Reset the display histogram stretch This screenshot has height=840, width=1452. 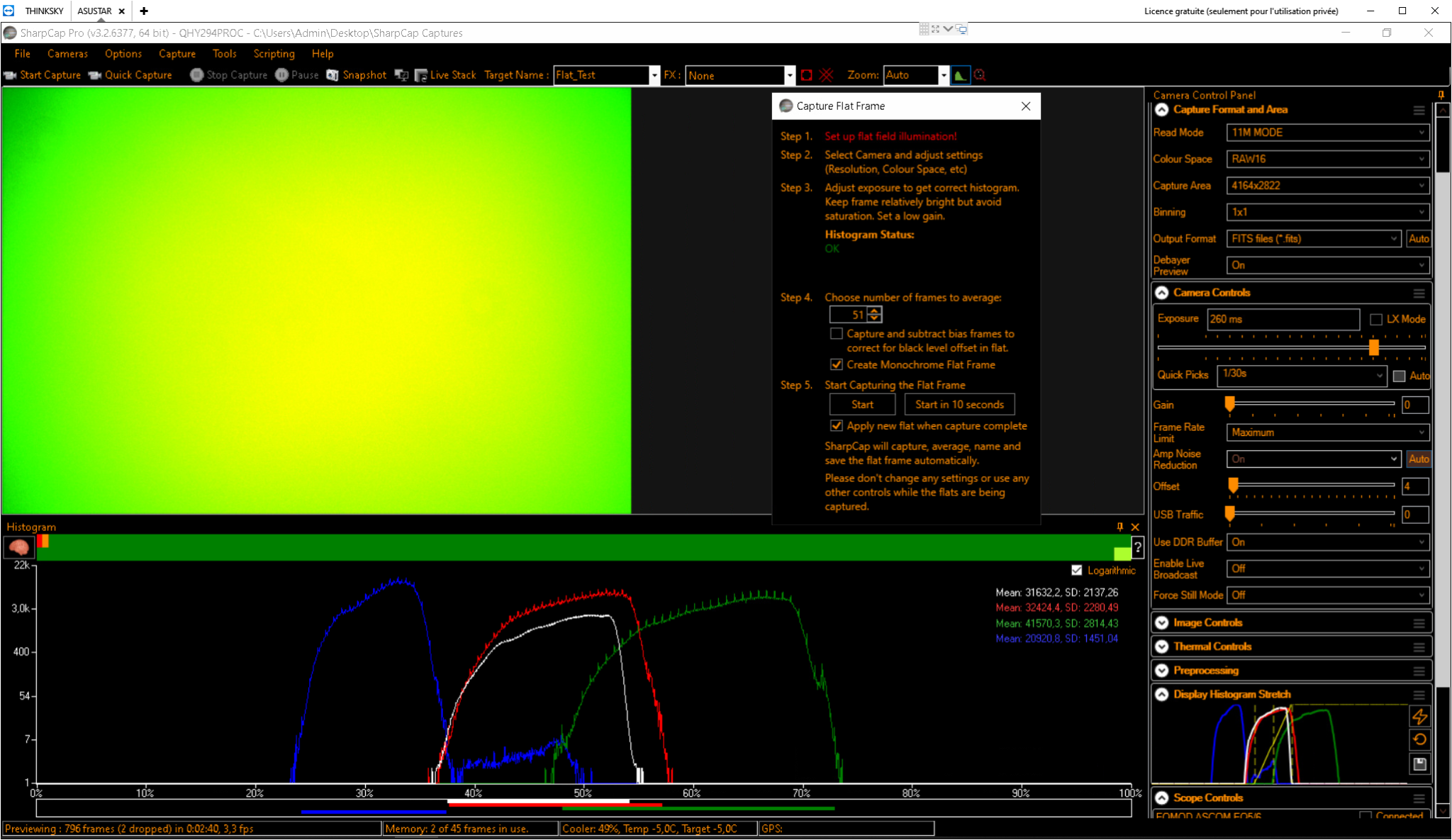(x=1419, y=740)
